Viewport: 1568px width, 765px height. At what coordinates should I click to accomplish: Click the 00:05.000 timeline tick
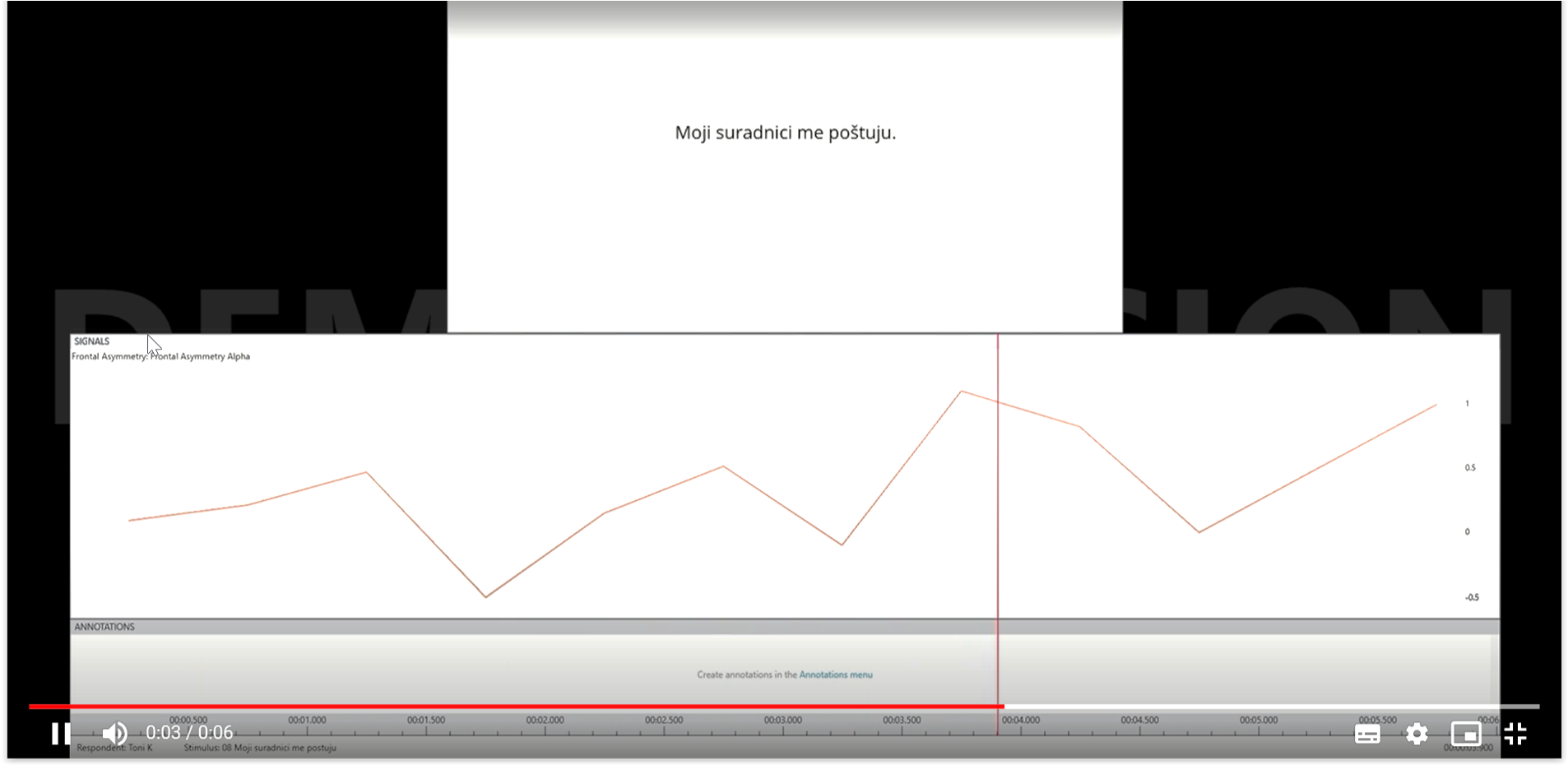coord(1259,721)
